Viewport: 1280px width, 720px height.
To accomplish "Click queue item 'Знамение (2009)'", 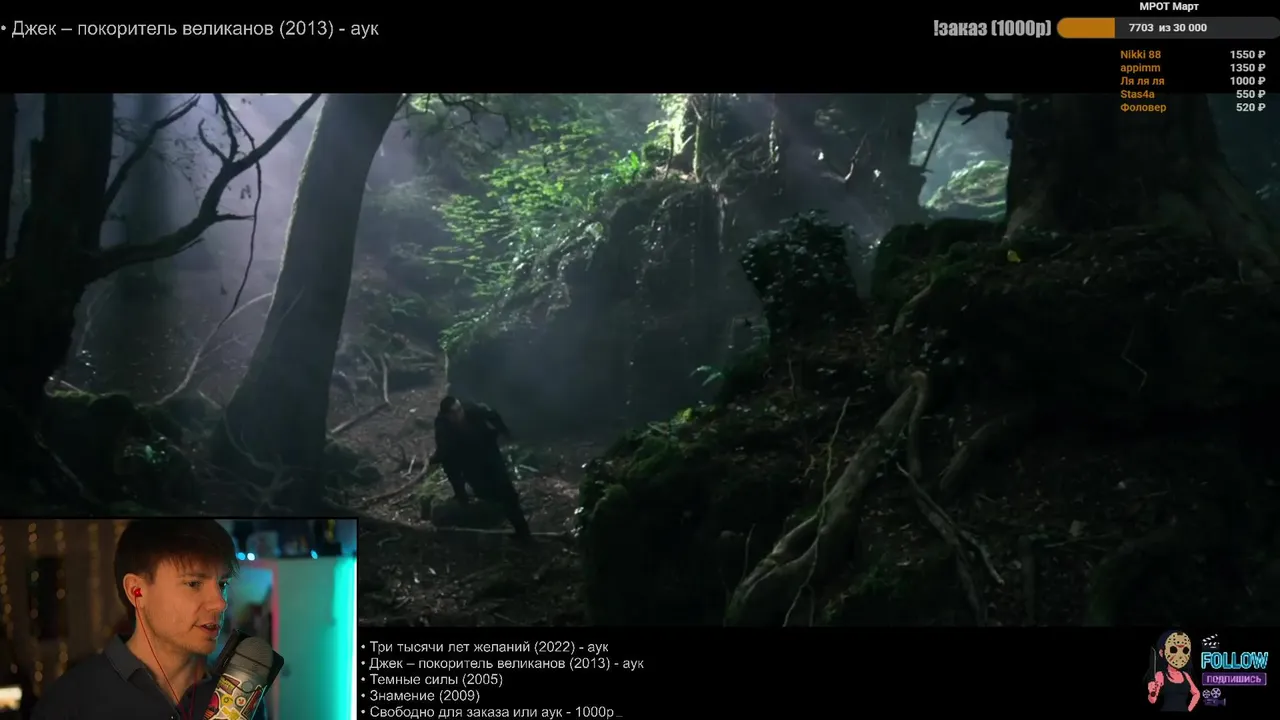I will pos(424,695).
